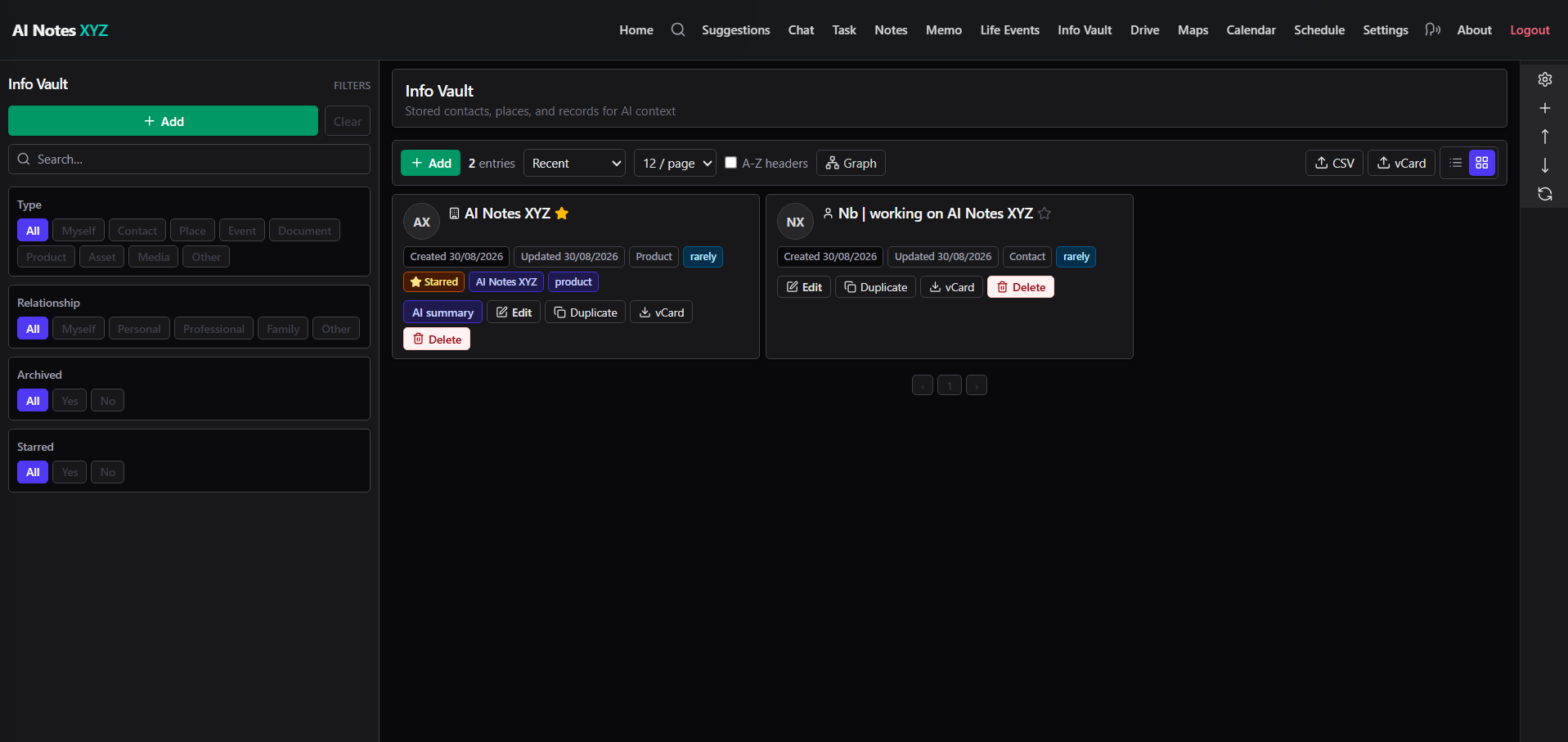The image size is (1568, 742).
Task: Toggle the A-Z headers checkbox
Action: pyautogui.click(x=731, y=163)
